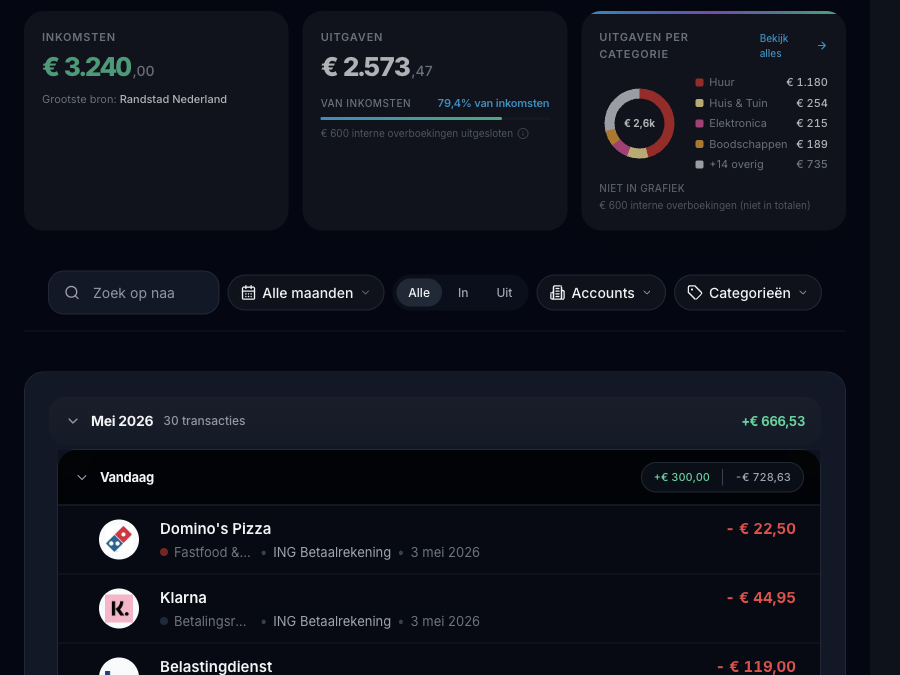Click the Boodschappen legend swatch
The height and width of the screenshot is (675, 900).
699,144
